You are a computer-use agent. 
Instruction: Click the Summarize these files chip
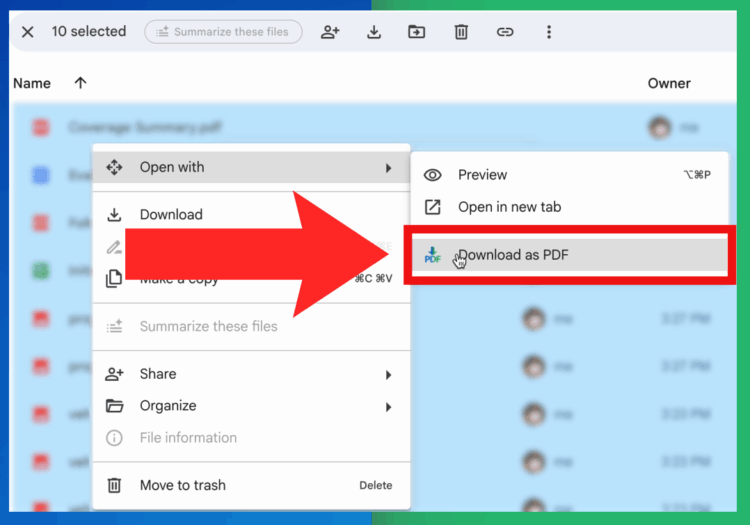point(223,32)
